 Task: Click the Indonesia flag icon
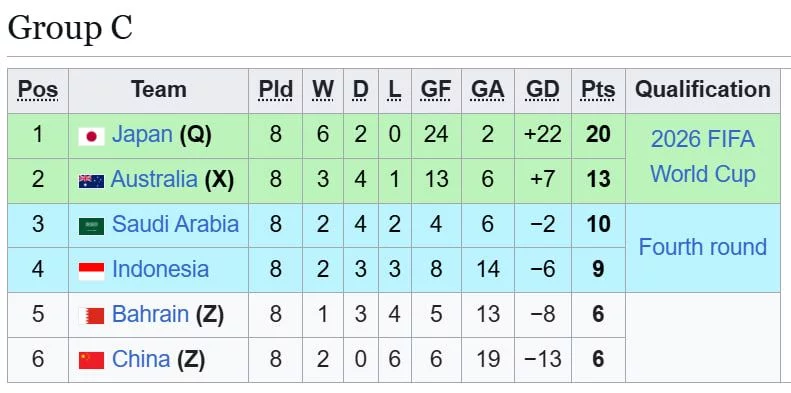tap(91, 271)
